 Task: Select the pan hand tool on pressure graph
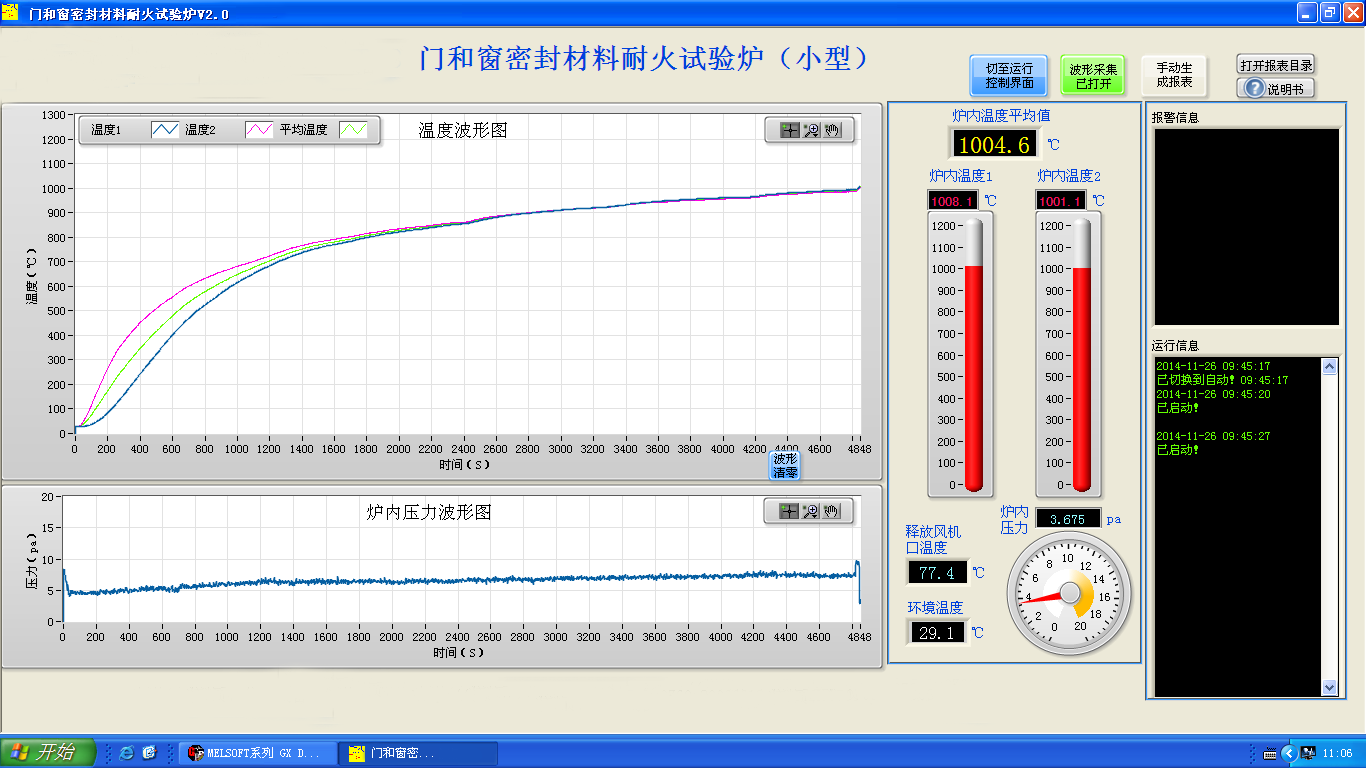832,511
